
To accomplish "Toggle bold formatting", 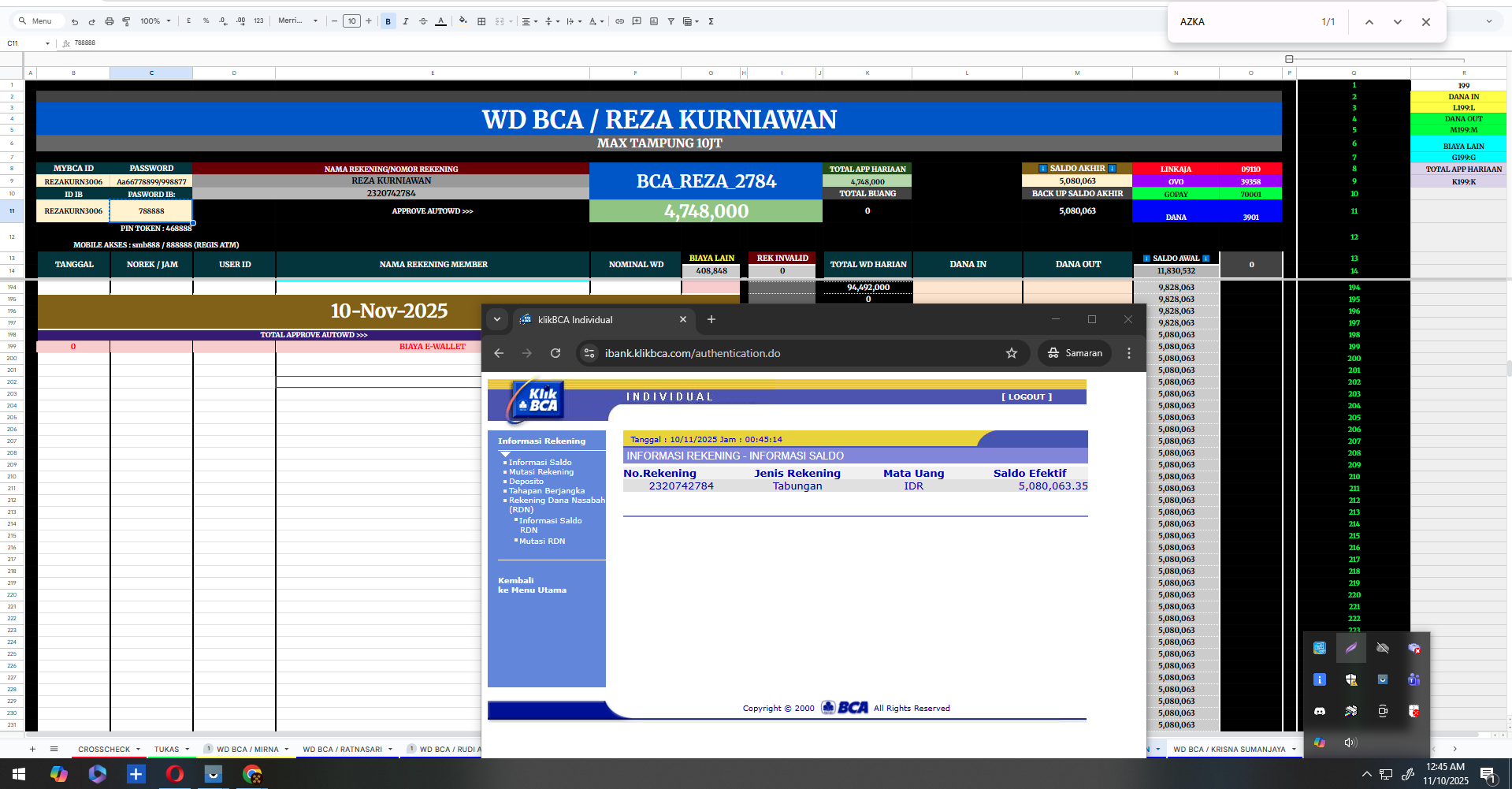I will pos(388,21).
